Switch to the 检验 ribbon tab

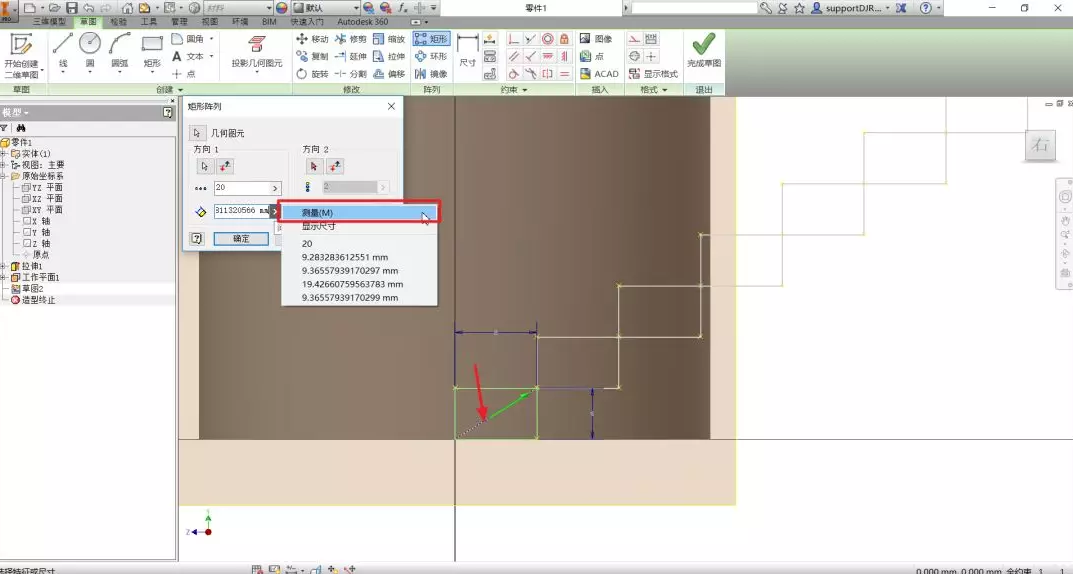coord(118,22)
